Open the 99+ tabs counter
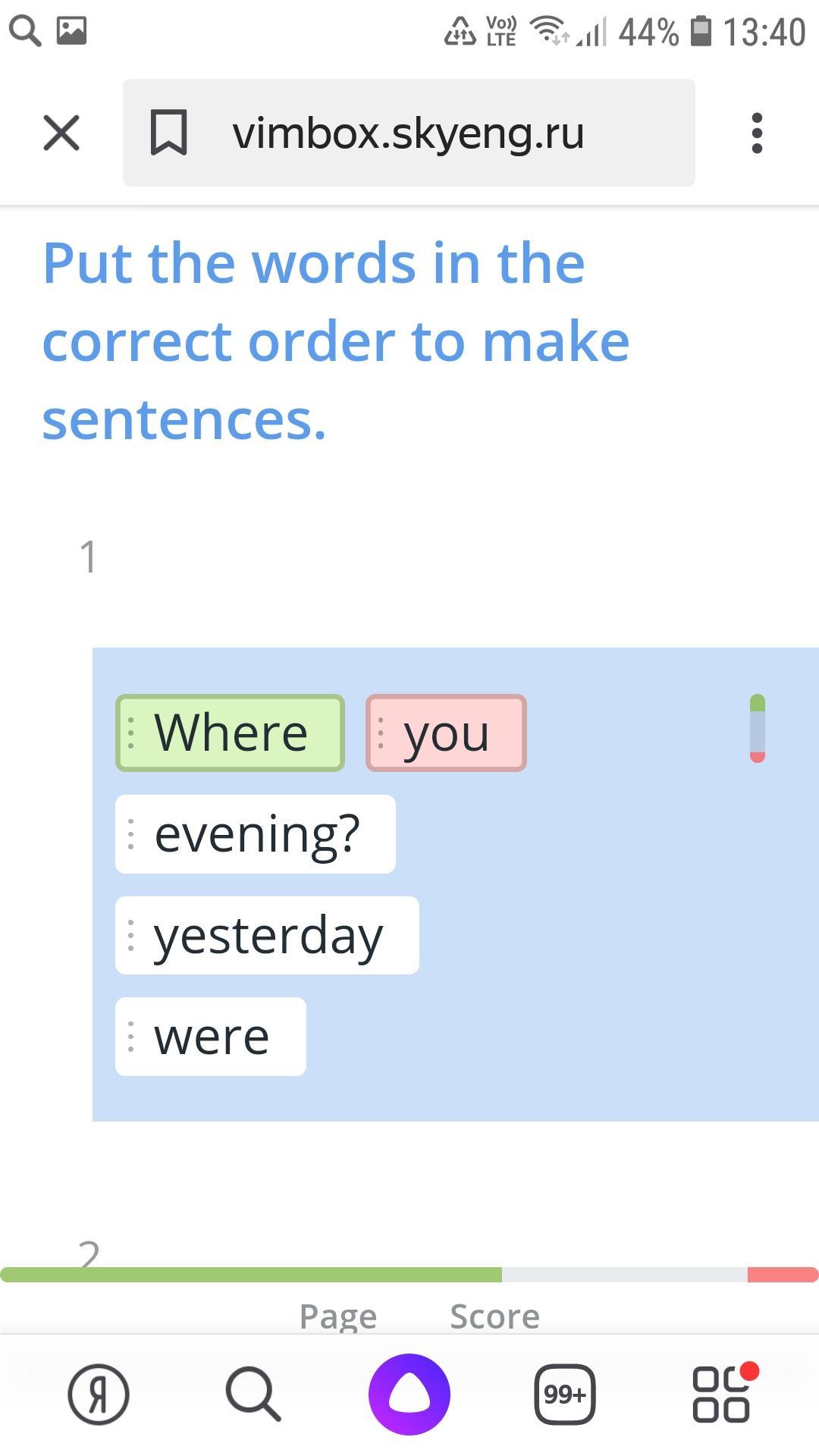 coord(565,1394)
